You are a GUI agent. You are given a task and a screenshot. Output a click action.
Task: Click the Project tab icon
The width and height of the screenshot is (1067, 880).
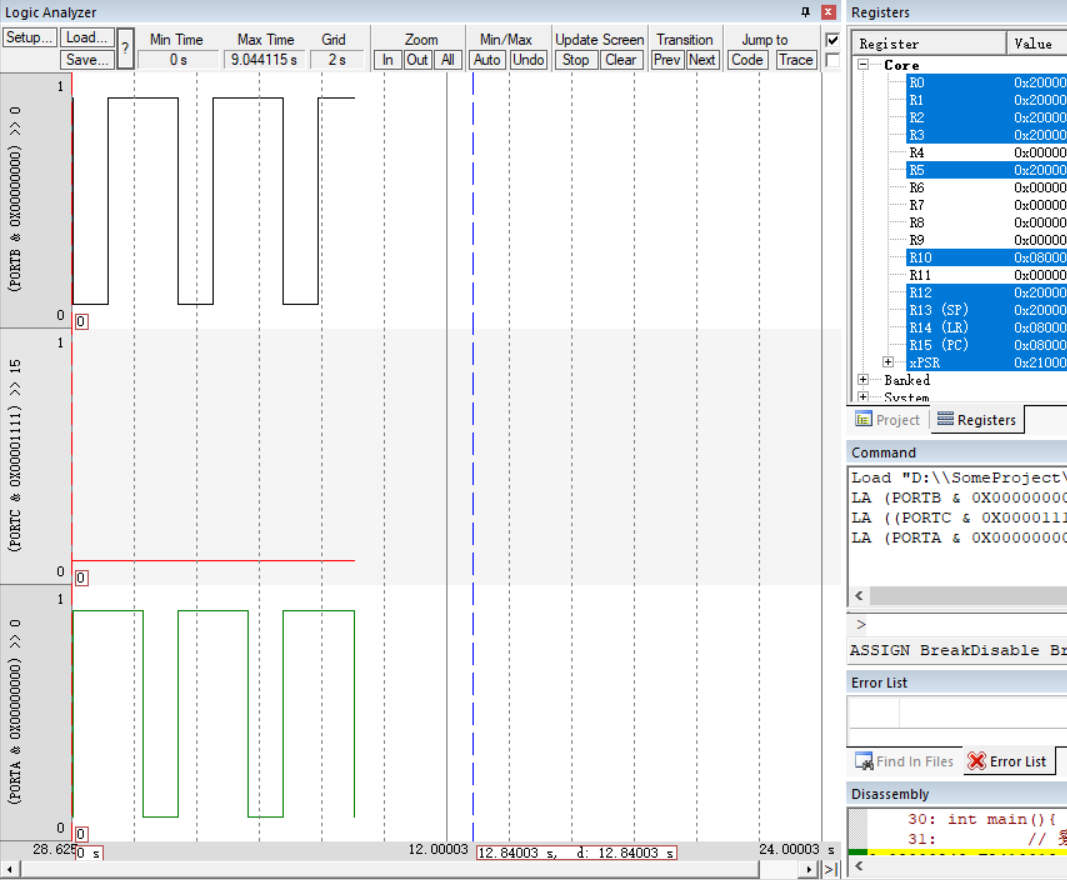(x=864, y=420)
